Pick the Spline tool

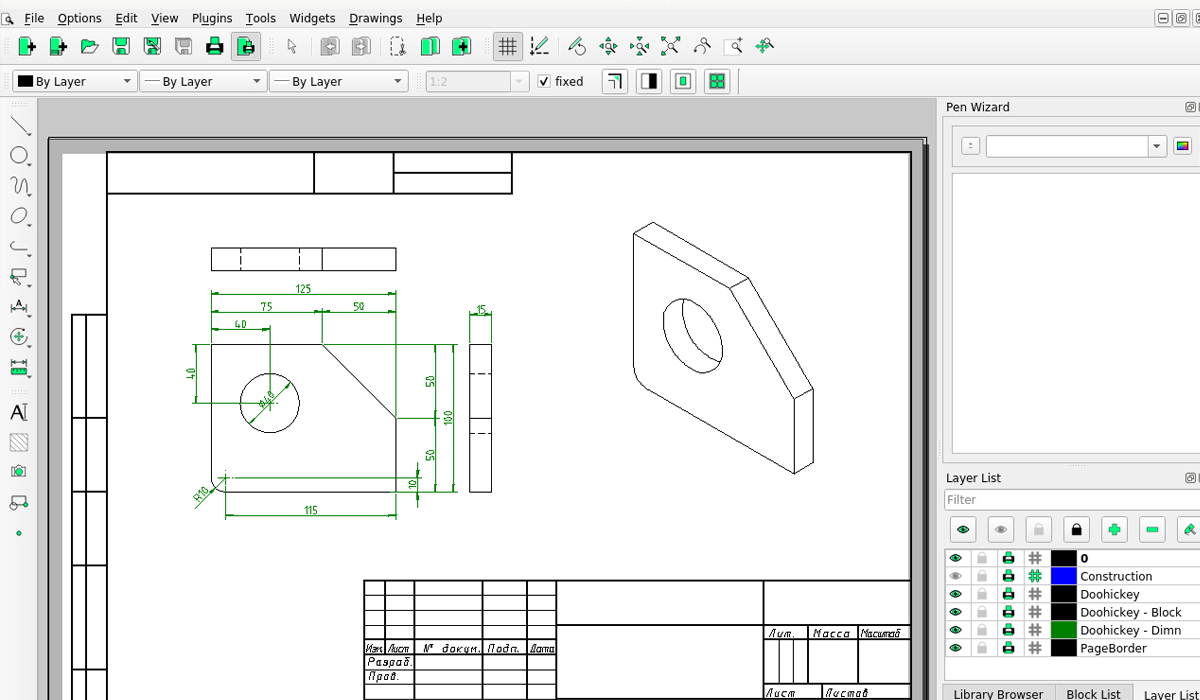19,185
